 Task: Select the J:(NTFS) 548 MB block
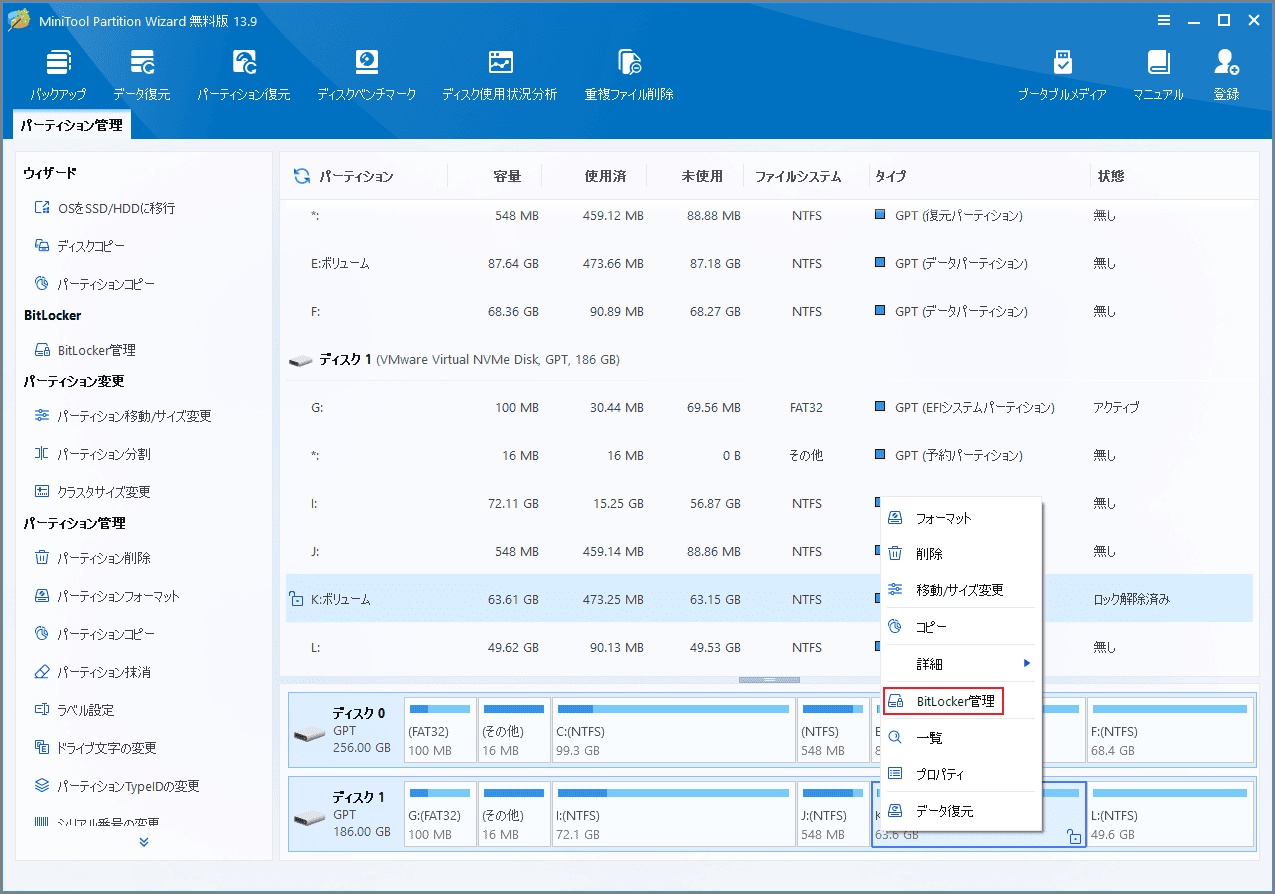point(833,815)
